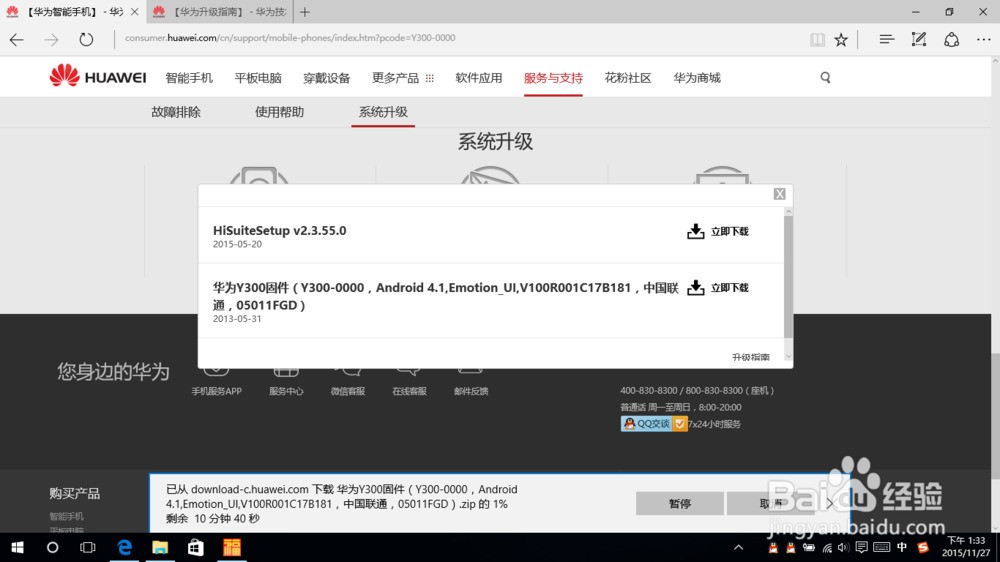Click the Sogou input tray icon
This screenshot has height=562, width=1000.
click(x=922, y=547)
